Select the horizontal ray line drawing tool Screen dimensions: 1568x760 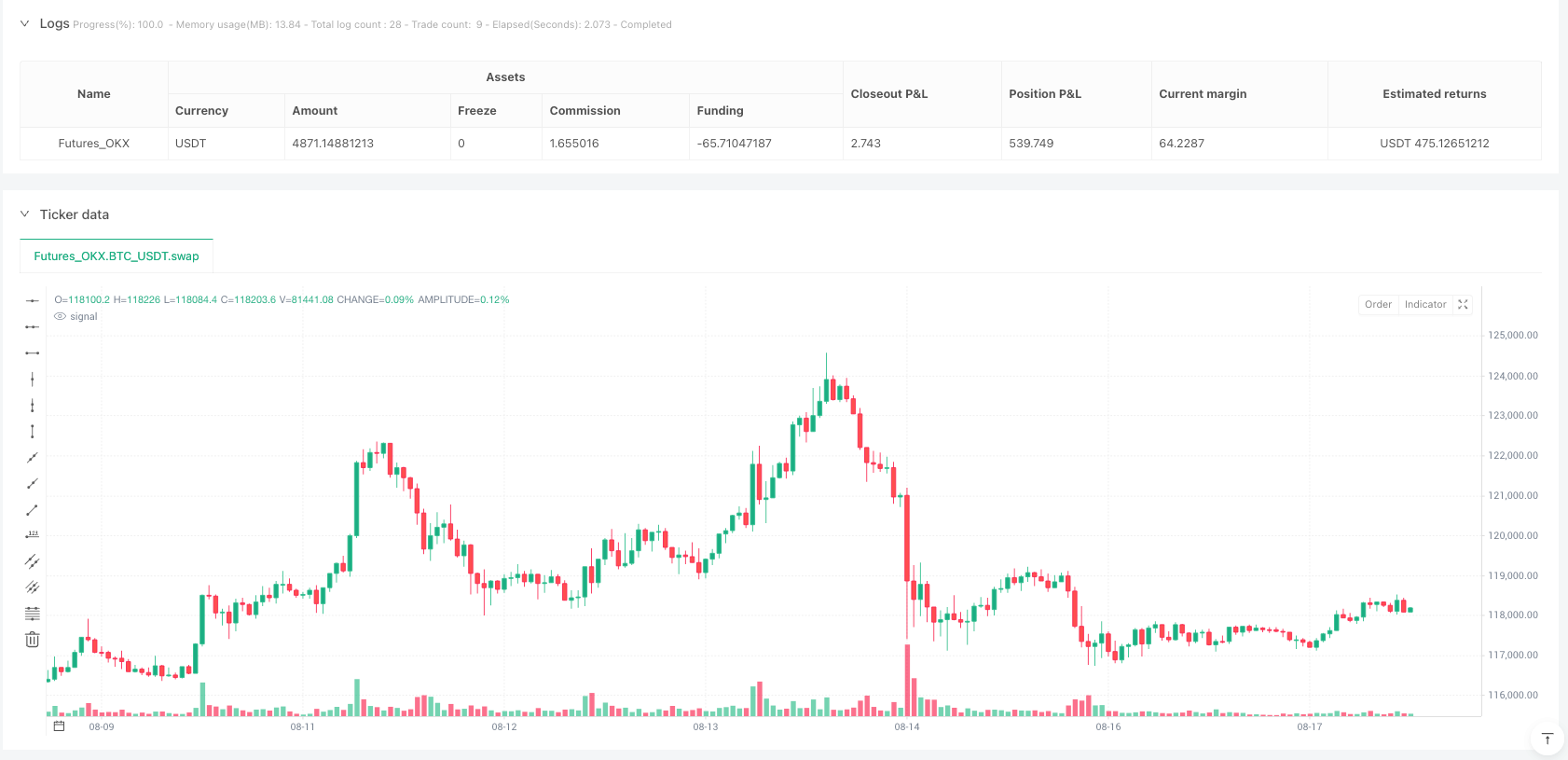(33, 326)
